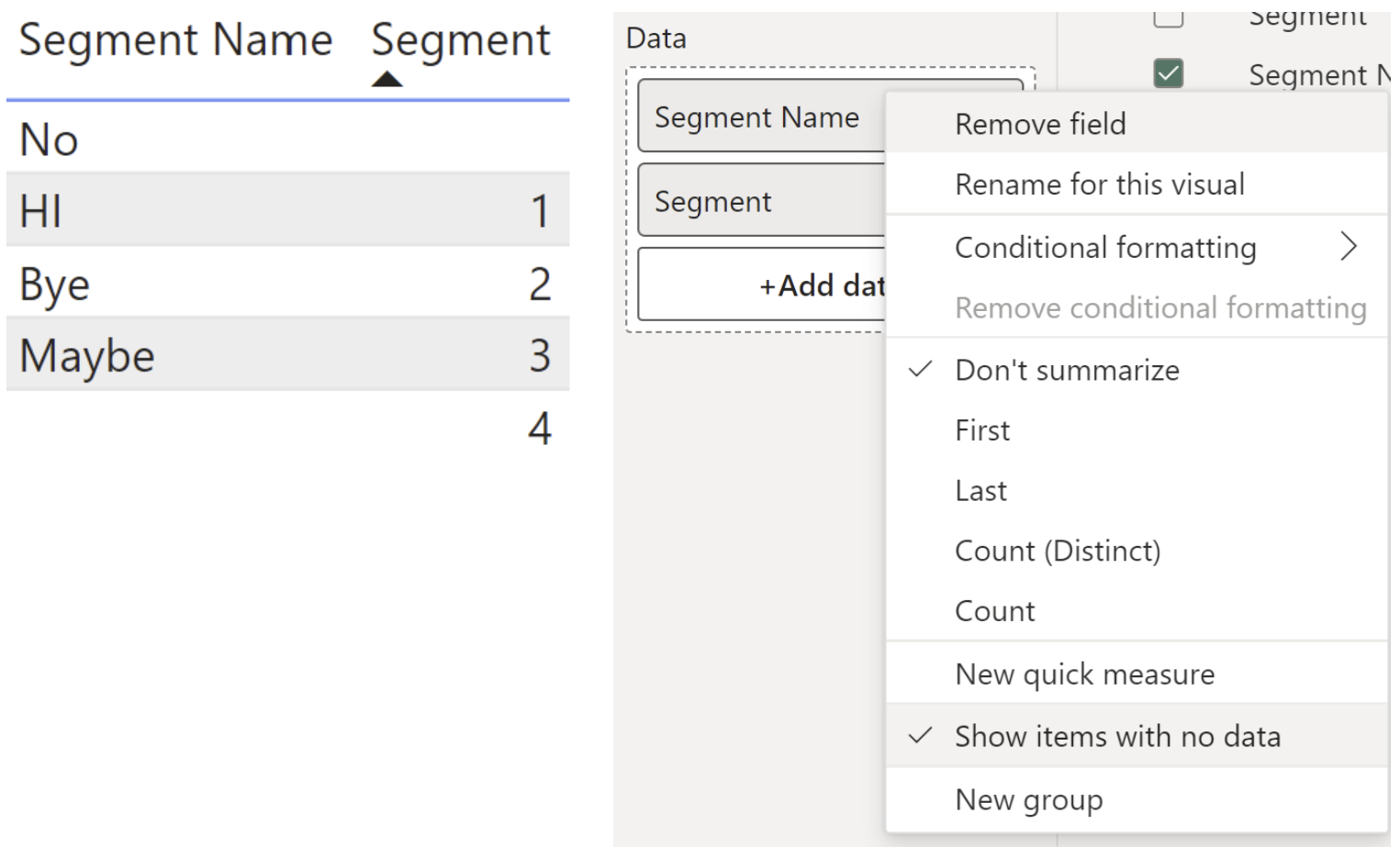
Task: Create a New quick measure
Action: 1084,674
